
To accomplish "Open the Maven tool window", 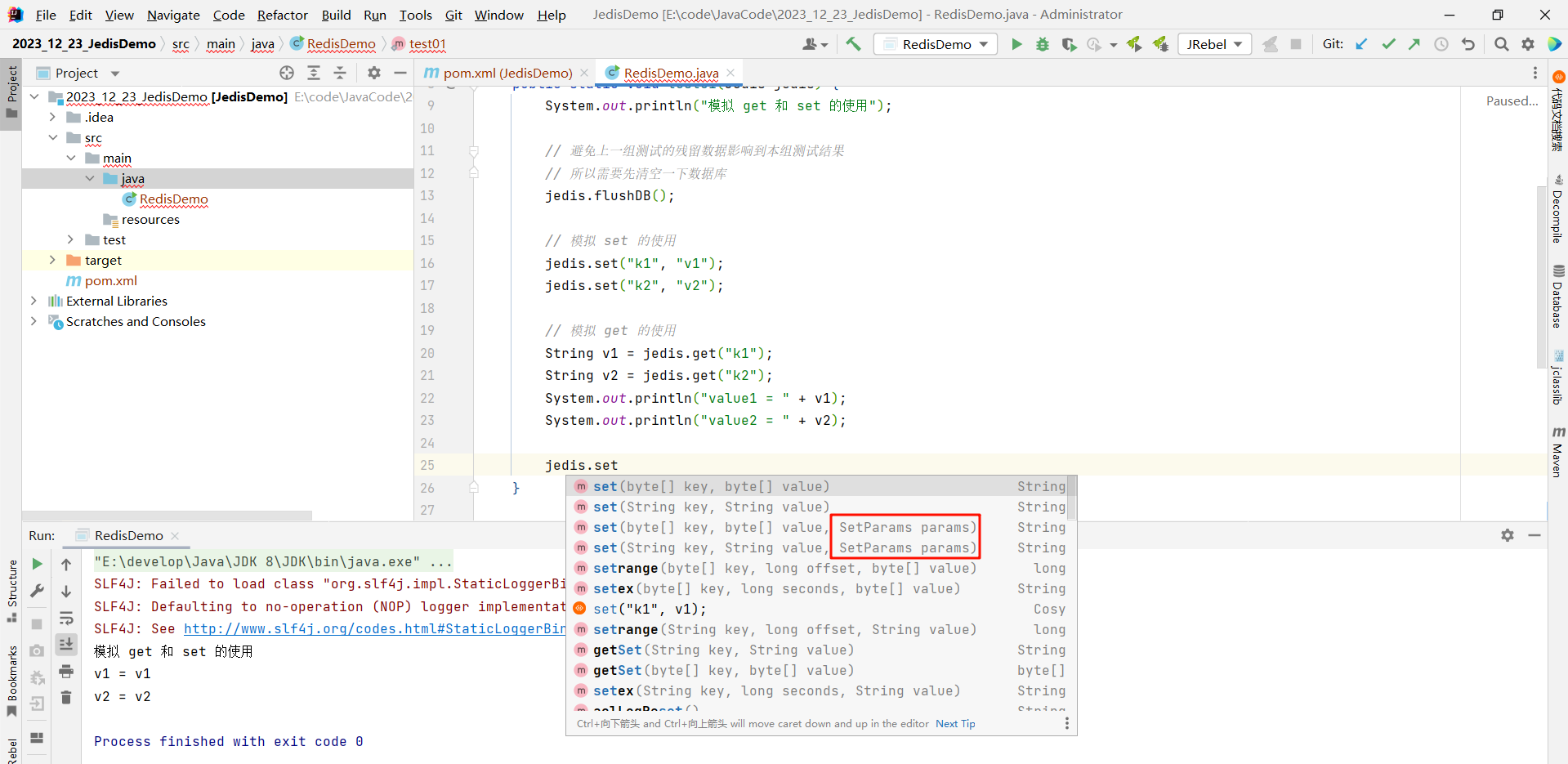I will click(1558, 452).
